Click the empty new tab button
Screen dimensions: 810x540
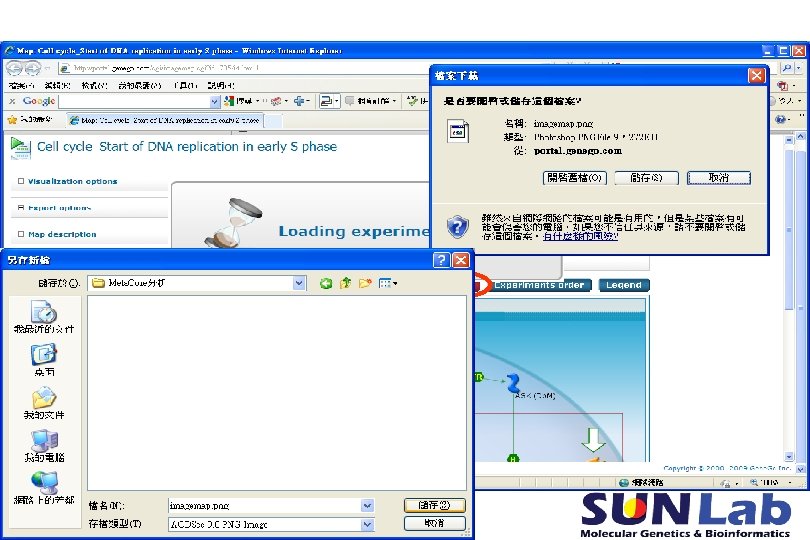point(273,120)
